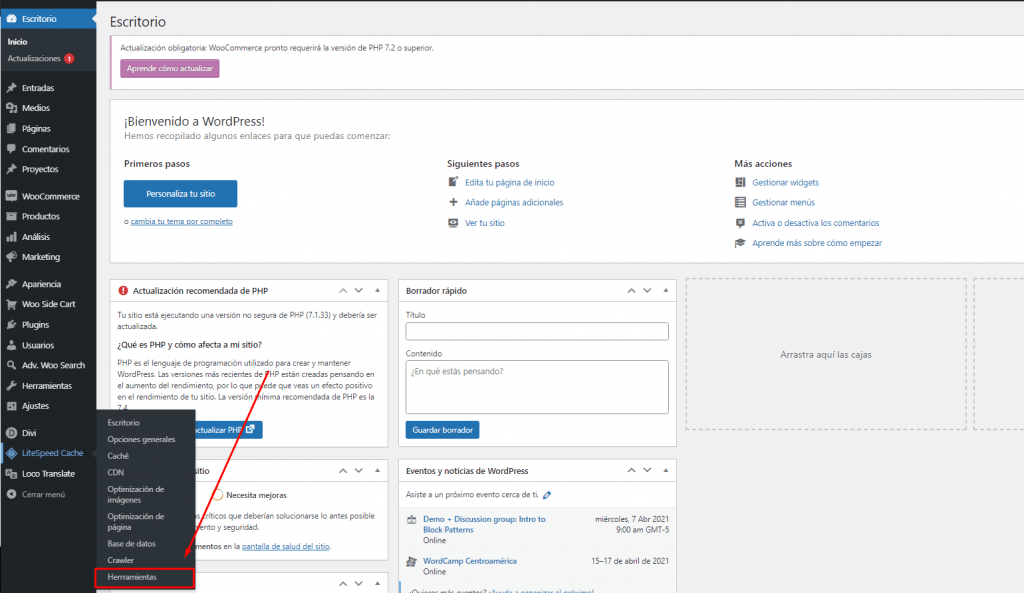
Task: Click the Productos box icon
Action: tap(12, 216)
